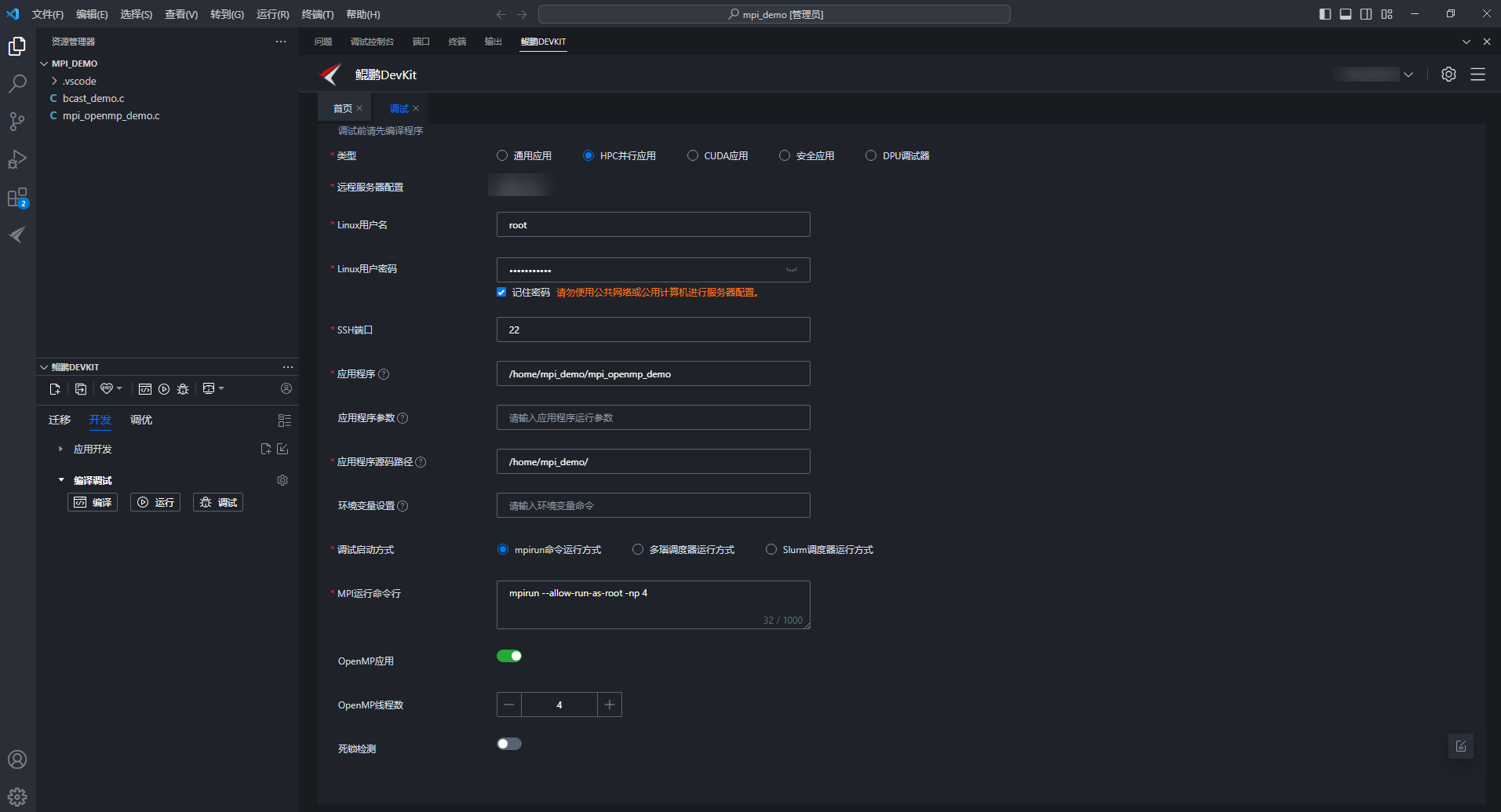Open the Run and Debug view
This screenshot has width=1501, height=812.
tap(17, 159)
